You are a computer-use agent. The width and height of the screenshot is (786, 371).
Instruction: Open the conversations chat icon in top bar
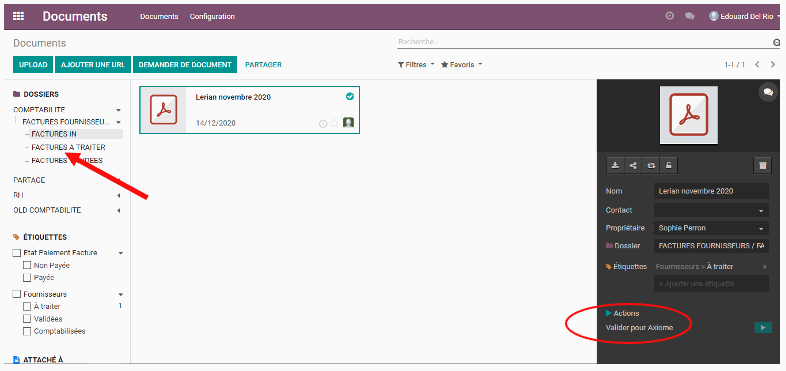coord(690,16)
